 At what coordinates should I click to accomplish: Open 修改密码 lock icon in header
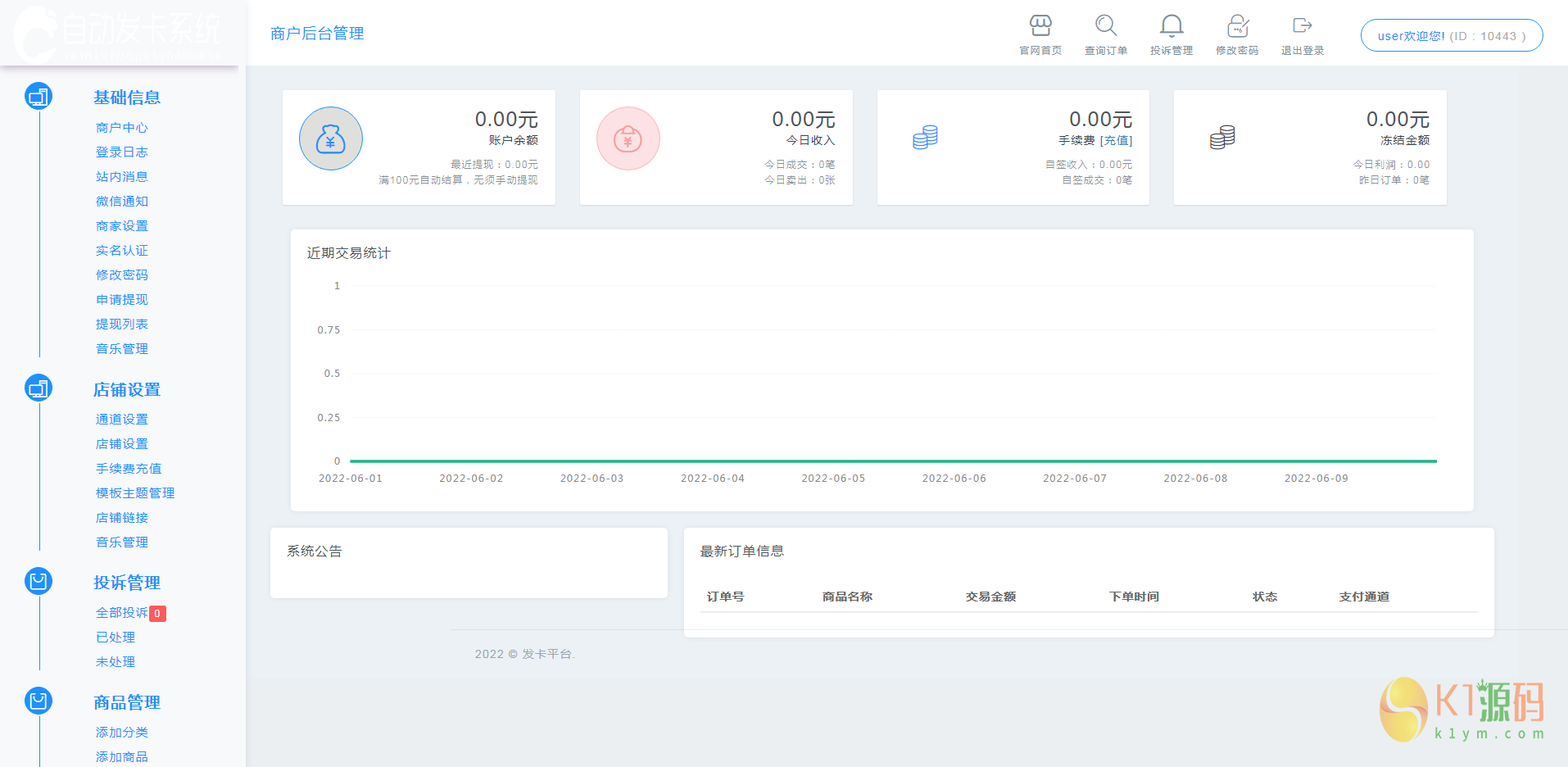[1237, 26]
